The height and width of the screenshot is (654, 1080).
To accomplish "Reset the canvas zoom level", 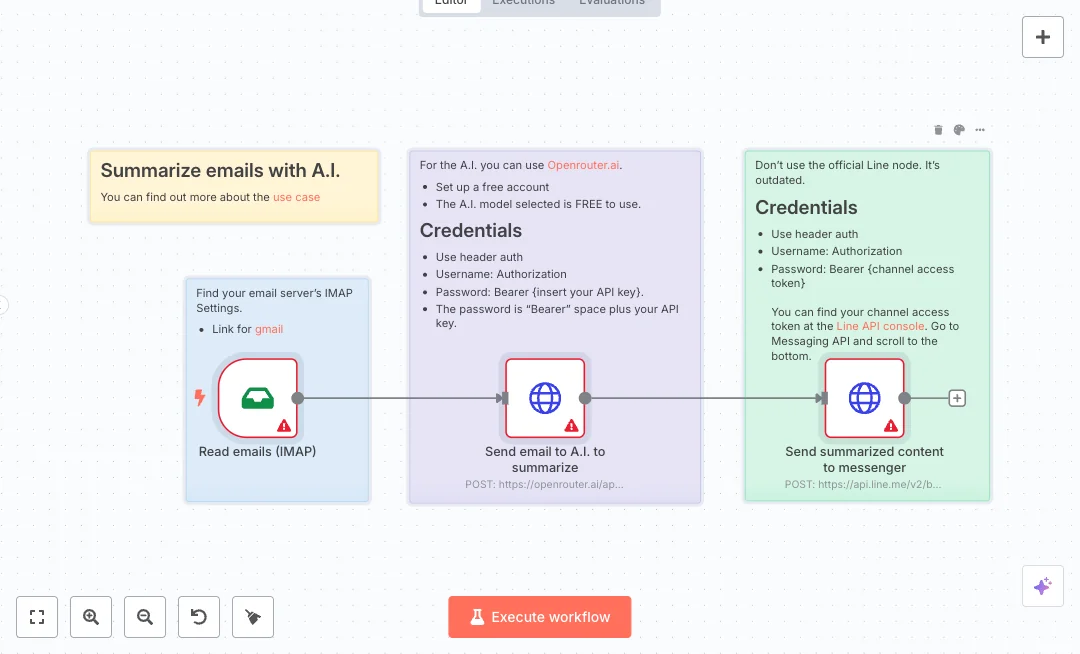I will (199, 617).
